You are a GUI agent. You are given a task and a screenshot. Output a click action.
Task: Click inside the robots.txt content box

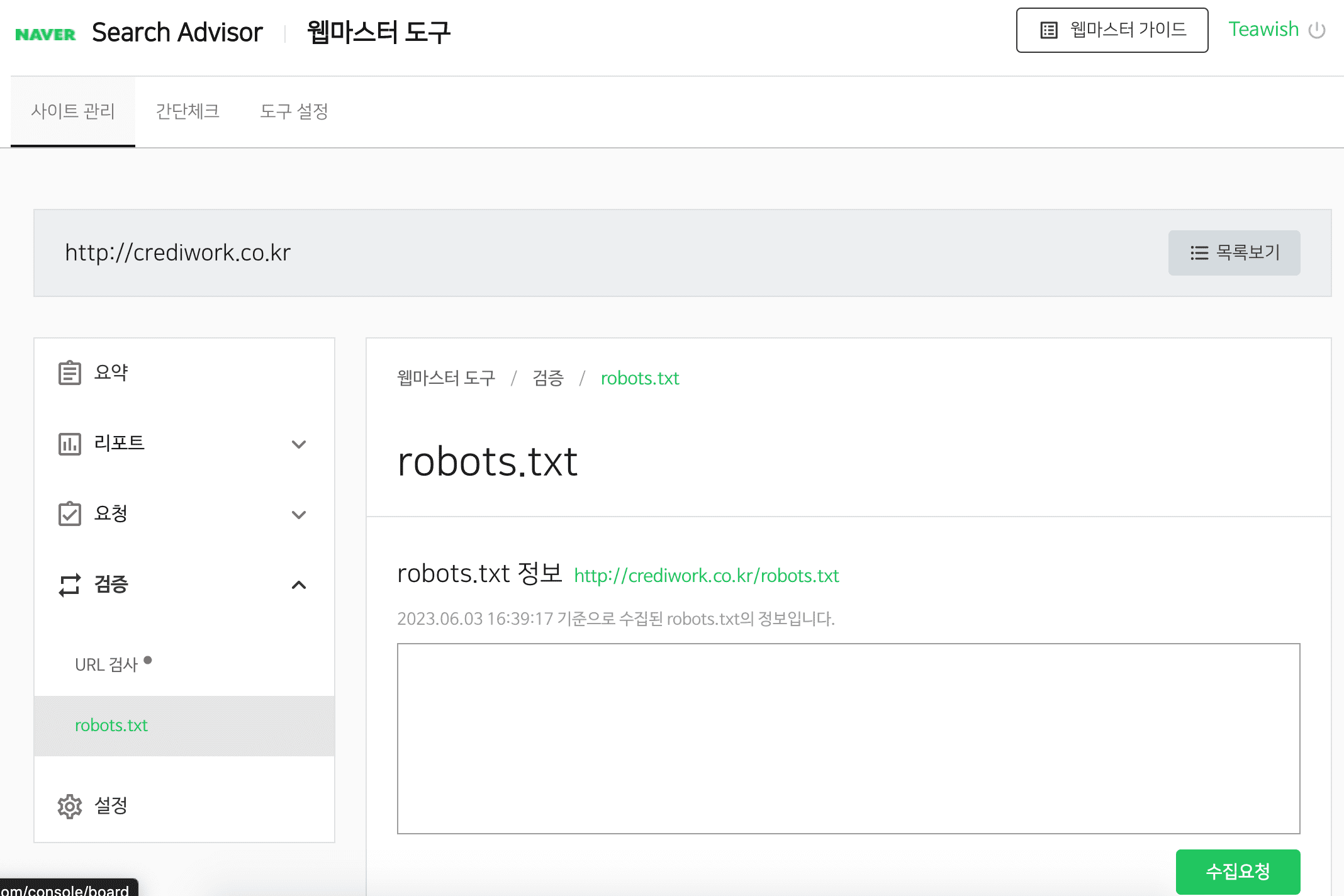[848, 738]
